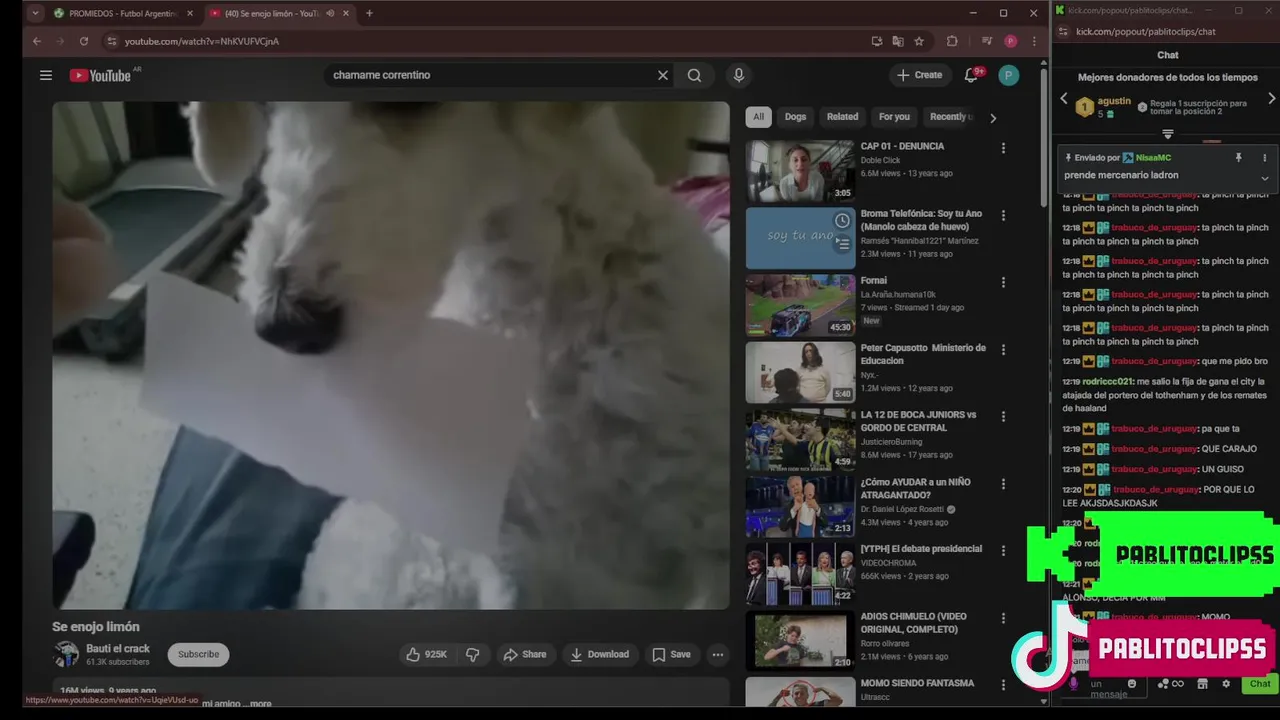Select the Dogs filter chip
The image size is (1280, 720).
click(795, 117)
